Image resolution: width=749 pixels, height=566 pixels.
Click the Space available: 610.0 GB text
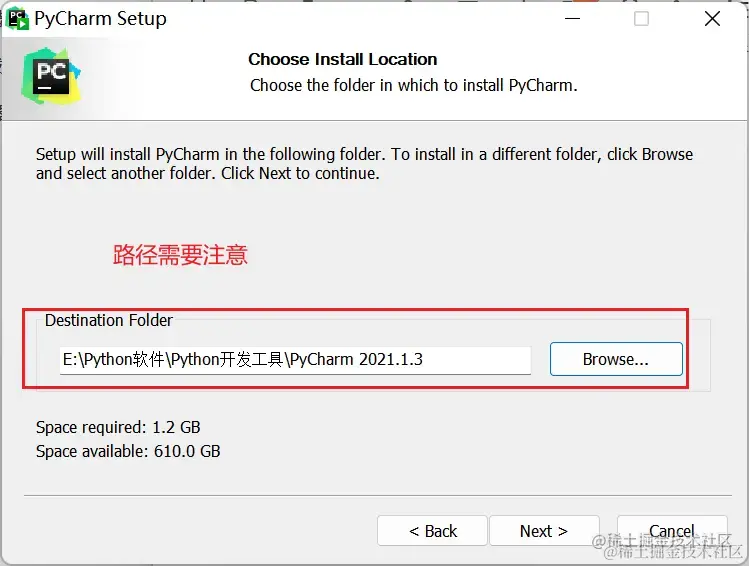(x=128, y=451)
